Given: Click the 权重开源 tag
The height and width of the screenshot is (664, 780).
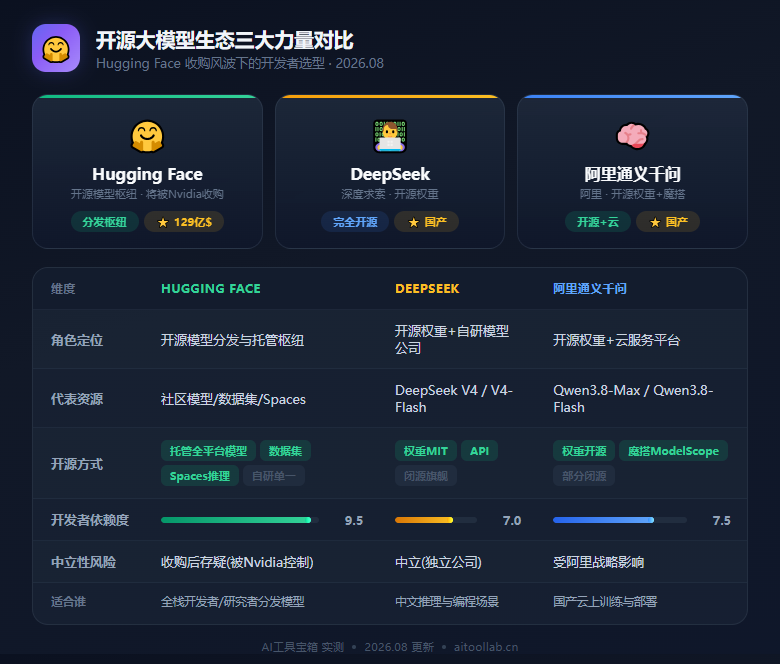Looking at the screenshot, I should (584, 451).
